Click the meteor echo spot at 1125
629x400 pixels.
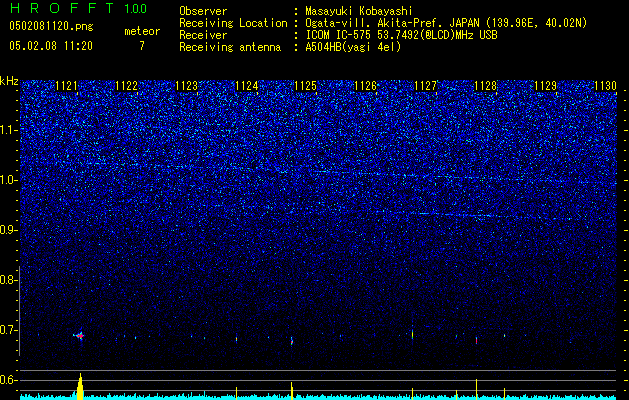[x=292, y=341]
